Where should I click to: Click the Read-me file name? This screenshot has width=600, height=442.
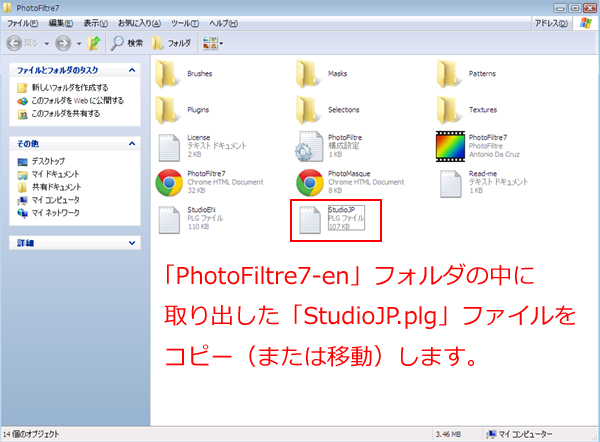(x=483, y=173)
